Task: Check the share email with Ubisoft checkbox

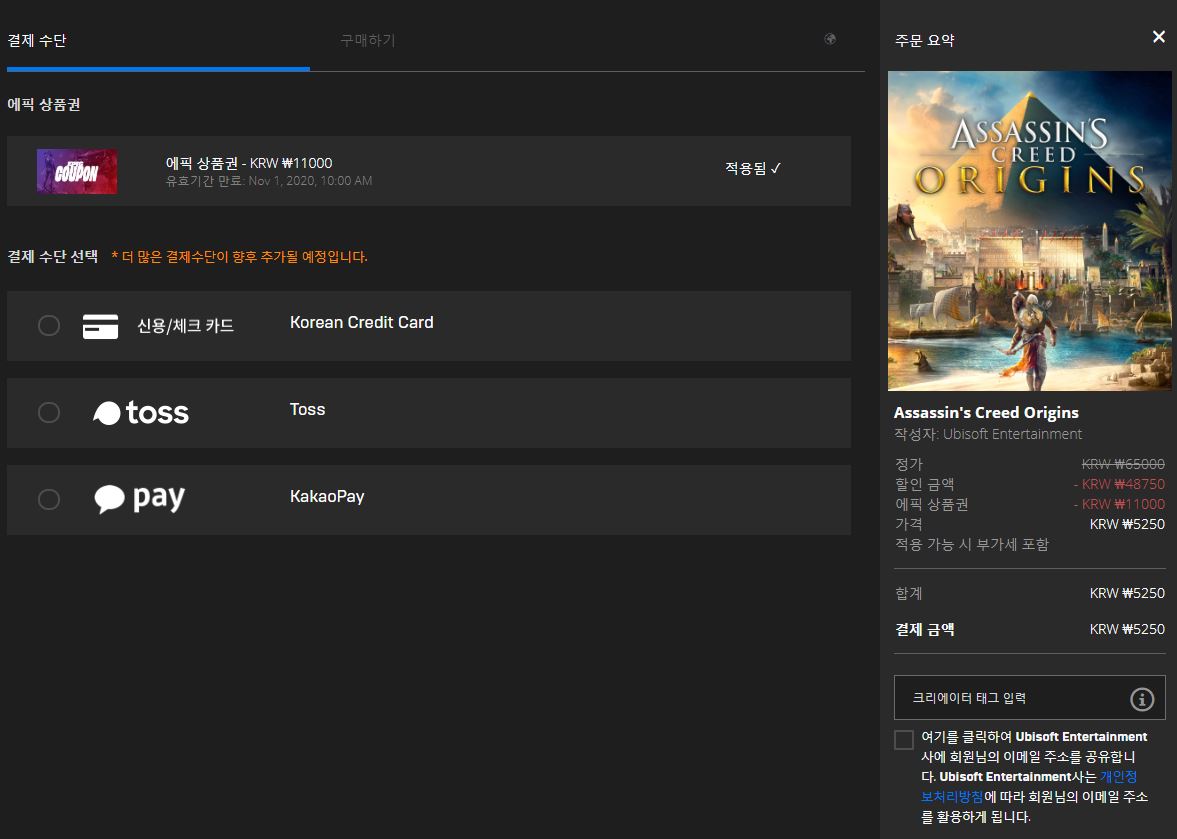Action: [x=904, y=739]
